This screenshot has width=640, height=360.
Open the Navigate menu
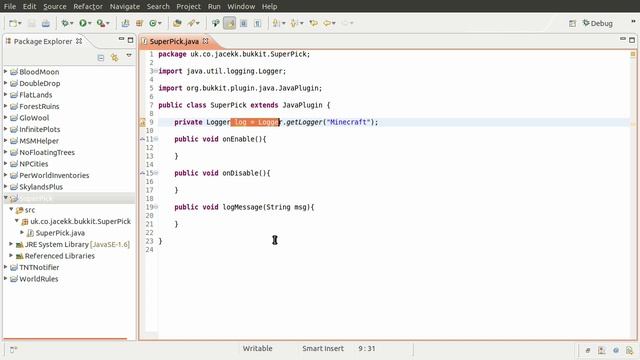tap(124, 7)
